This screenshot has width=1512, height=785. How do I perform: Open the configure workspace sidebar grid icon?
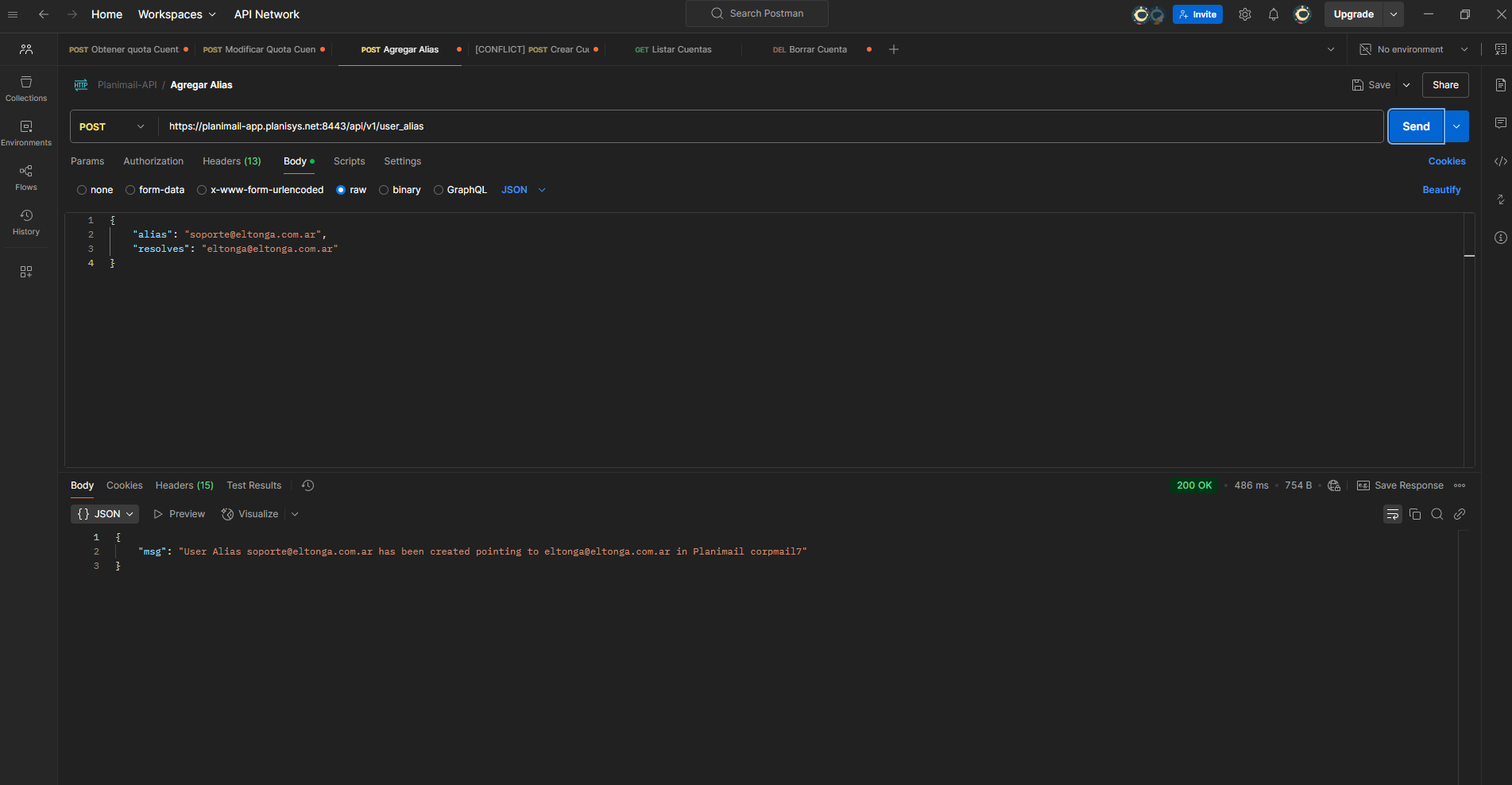pos(26,272)
